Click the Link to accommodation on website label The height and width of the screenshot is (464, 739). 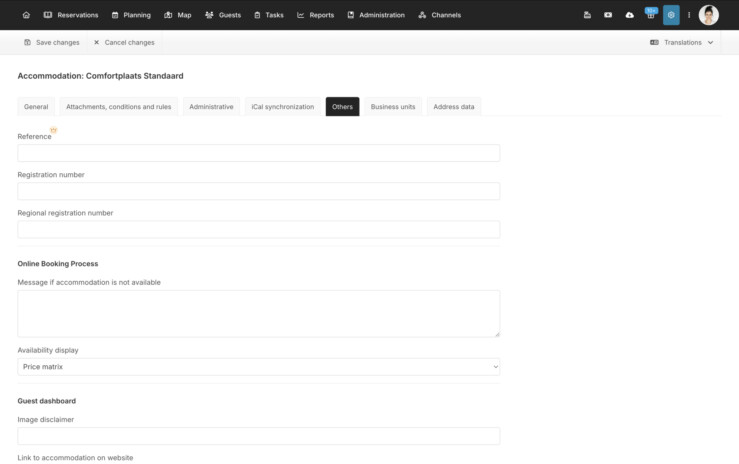tap(75, 458)
